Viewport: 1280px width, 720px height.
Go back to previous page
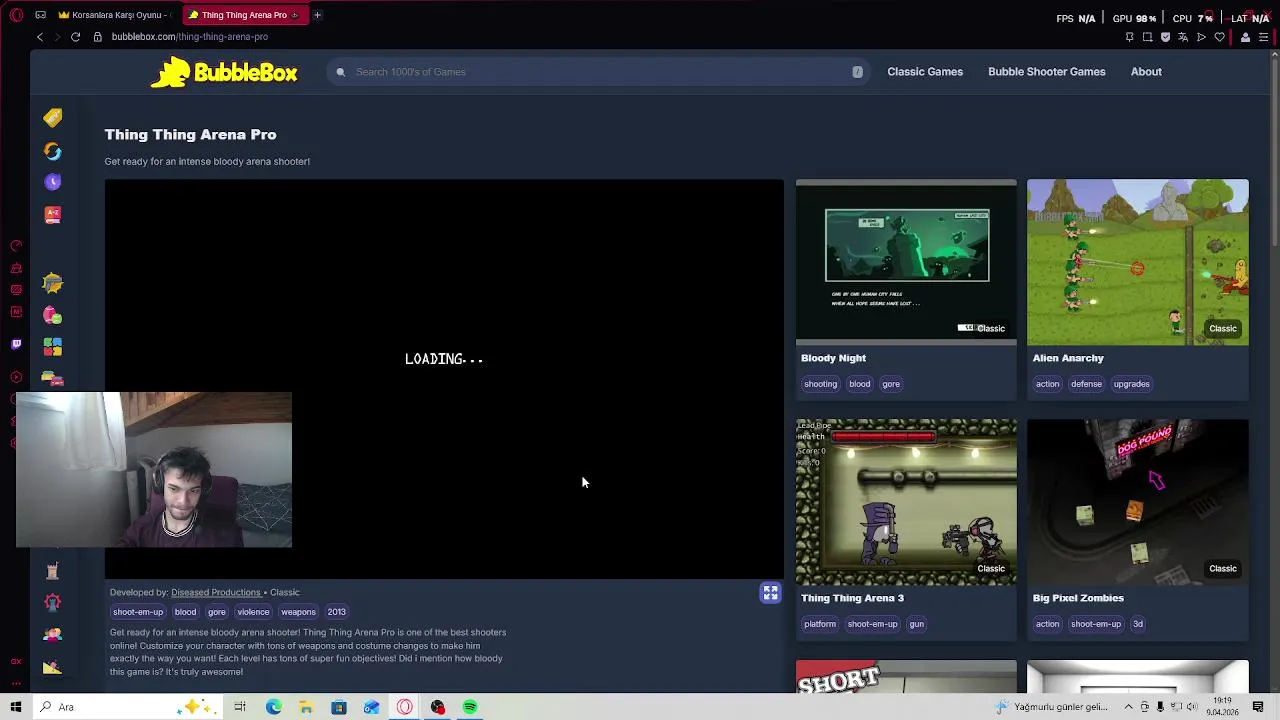coord(40,37)
